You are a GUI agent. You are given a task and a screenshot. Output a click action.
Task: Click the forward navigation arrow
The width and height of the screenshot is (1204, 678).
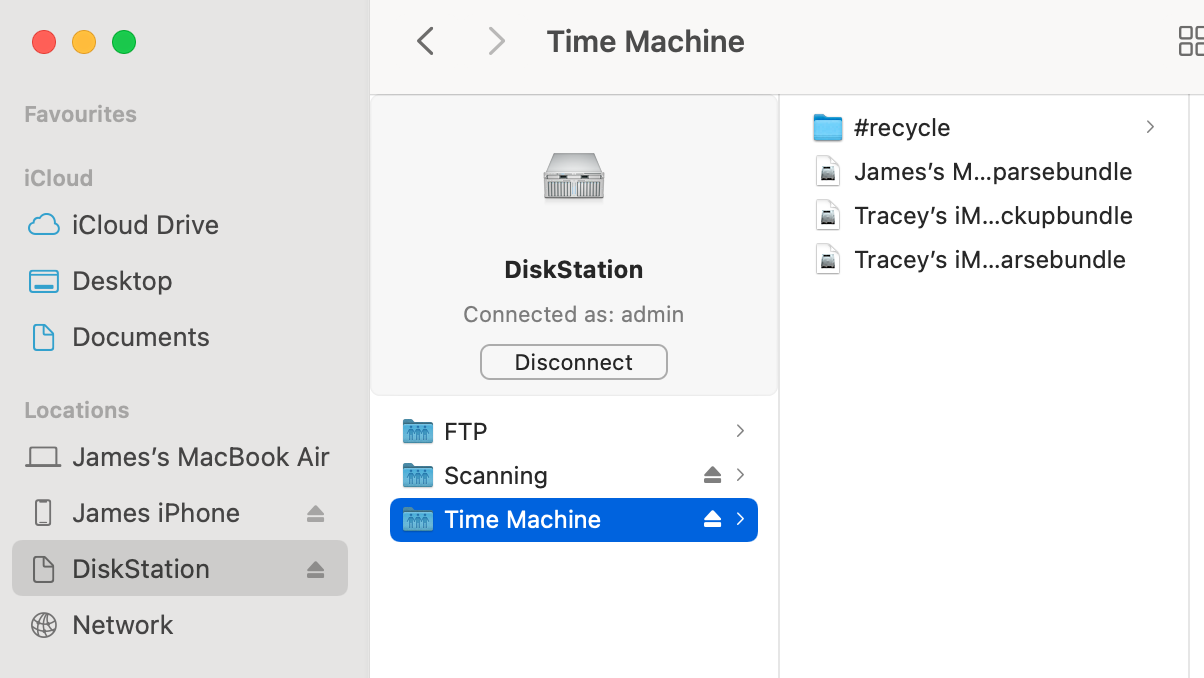[496, 42]
